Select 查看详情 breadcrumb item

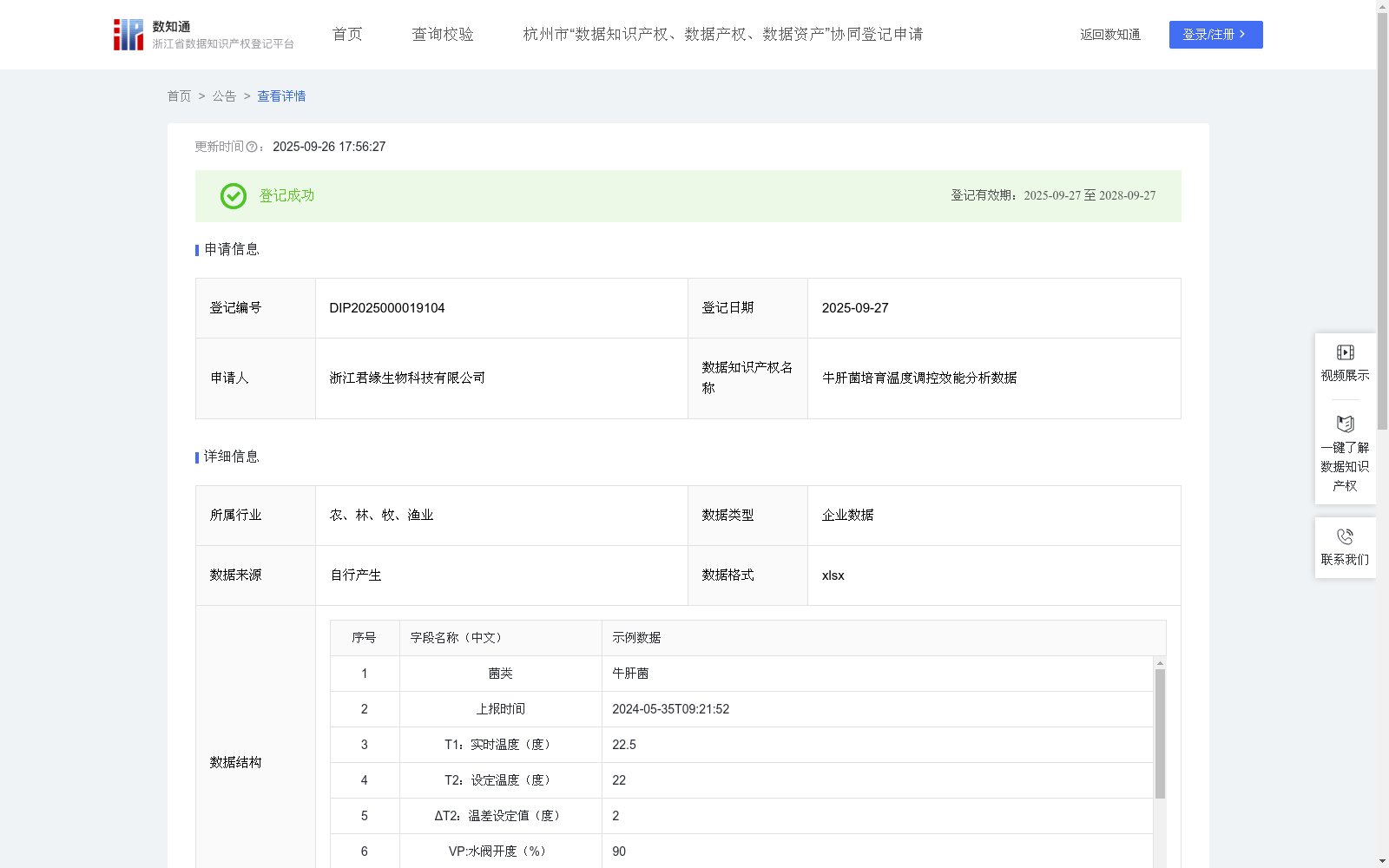pos(280,96)
